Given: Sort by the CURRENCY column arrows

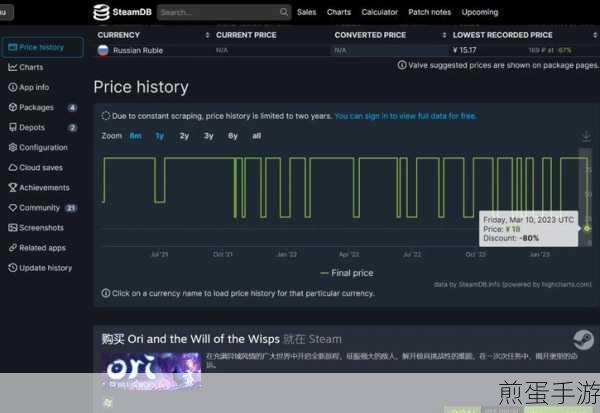Looking at the screenshot, I should click(207, 35).
